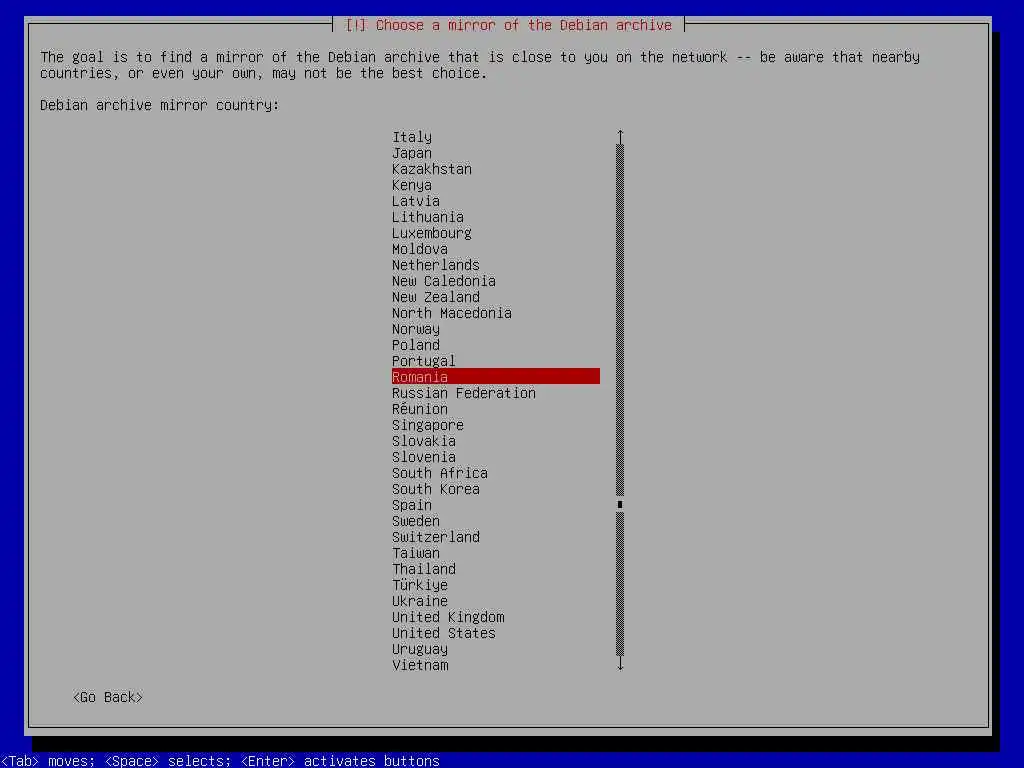Select Türkiye entry

pyautogui.click(x=419, y=585)
